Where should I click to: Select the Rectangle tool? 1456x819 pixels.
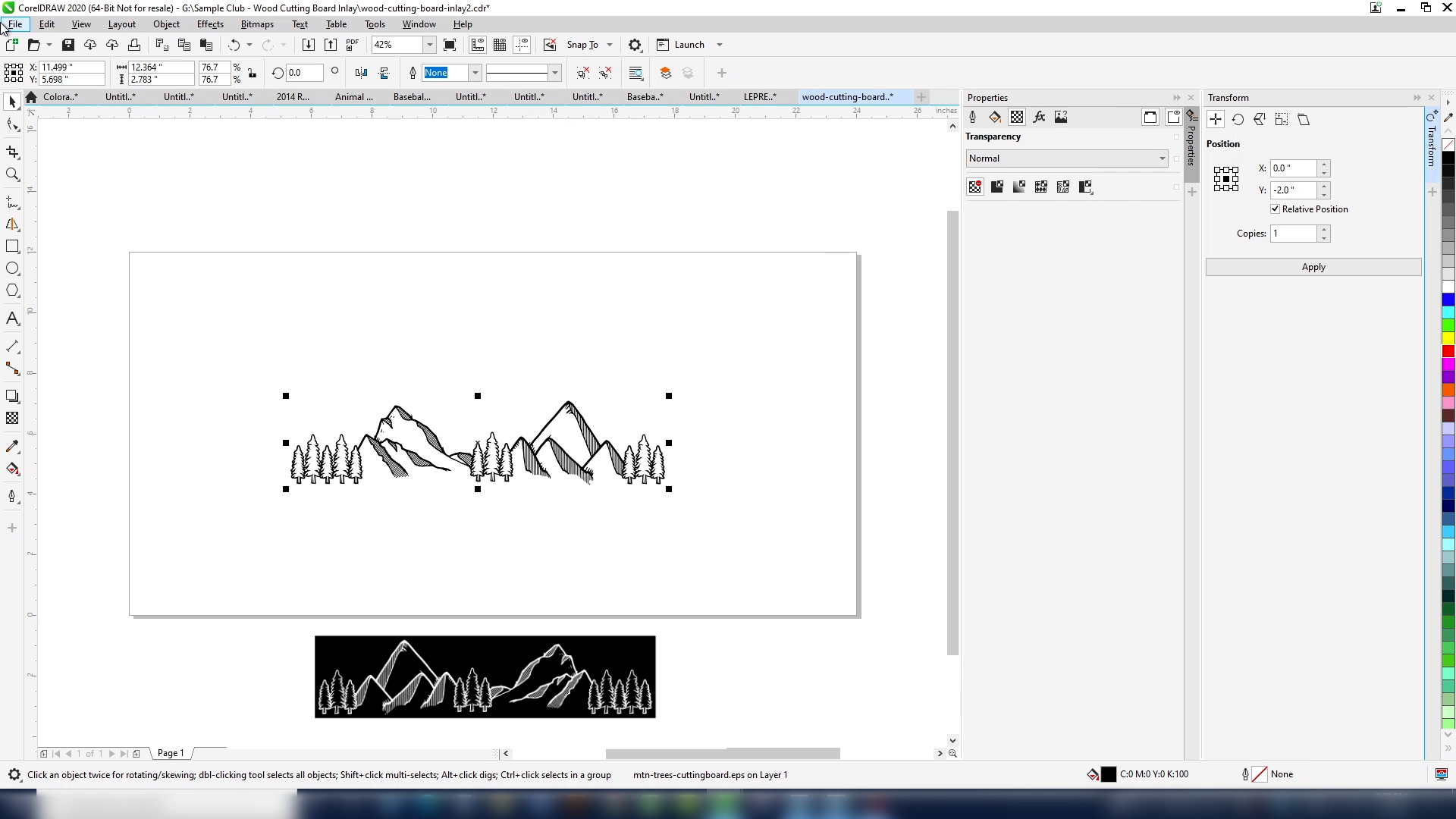click(x=12, y=246)
